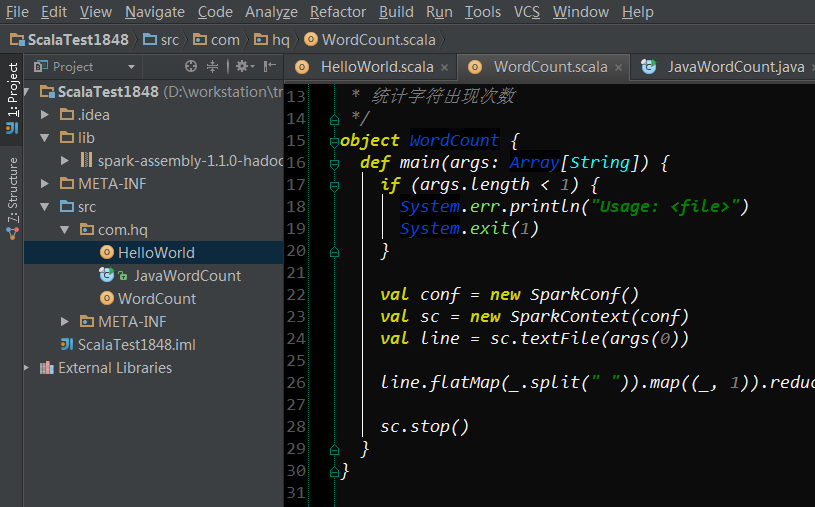Viewport: 815px width, 507px height.
Task: Close the HelloWorld.scala tab
Action: 444,68
